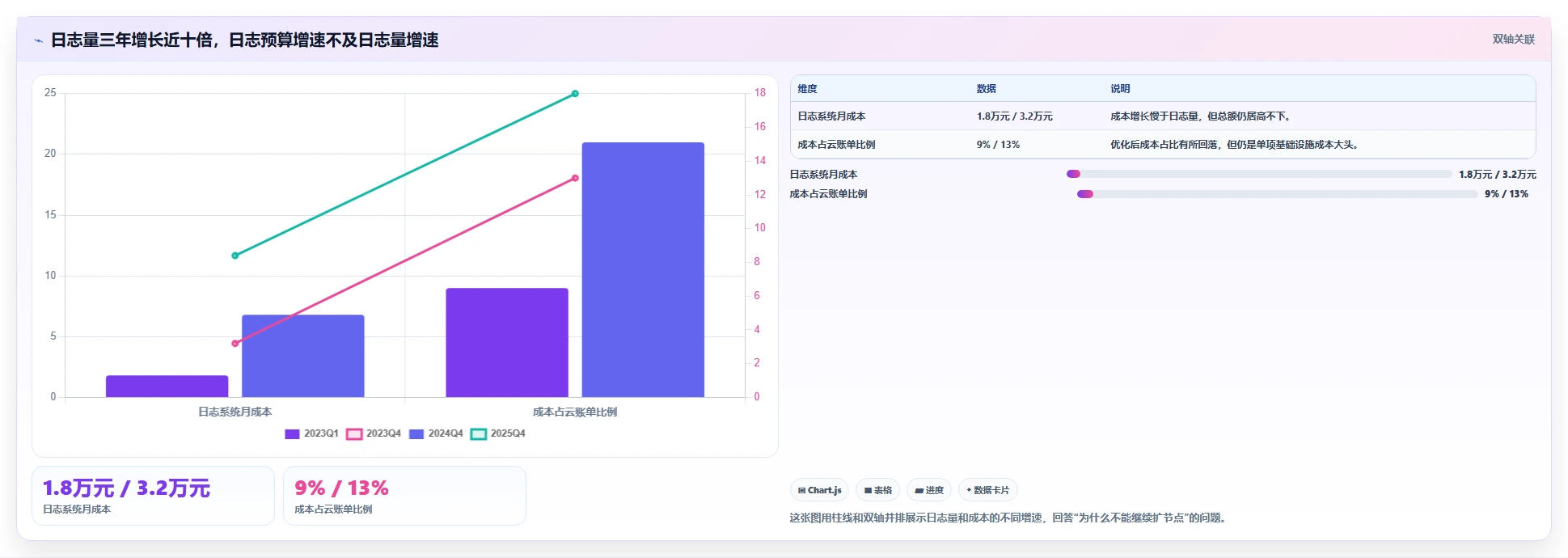The width and height of the screenshot is (1568, 558).
Task: Click the 成本占云账单比例 progress row label
Action: (828, 194)
